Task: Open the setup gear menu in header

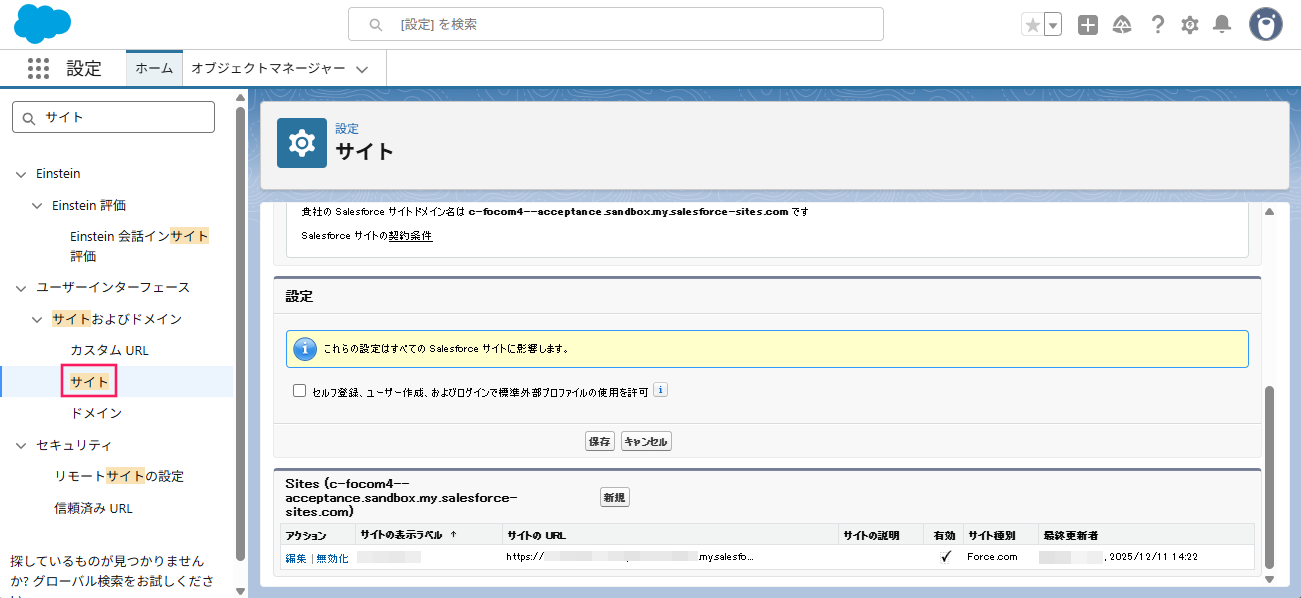Action: pos(1189,25)
